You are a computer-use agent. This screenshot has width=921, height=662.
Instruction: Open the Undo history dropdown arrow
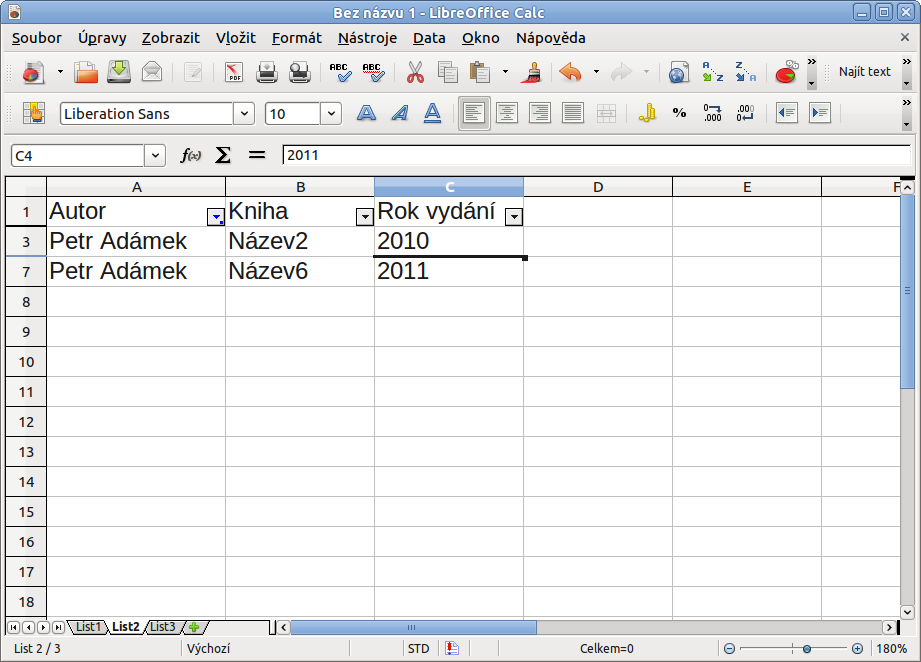(x=596, y=72)
